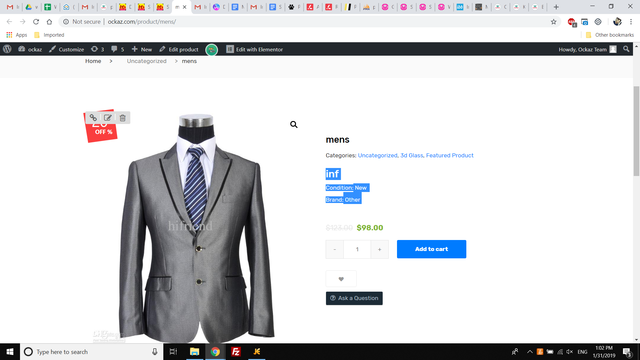Zoom product image with magnifier icon
This screenshot has width=640, height=360.
(294, 124)
